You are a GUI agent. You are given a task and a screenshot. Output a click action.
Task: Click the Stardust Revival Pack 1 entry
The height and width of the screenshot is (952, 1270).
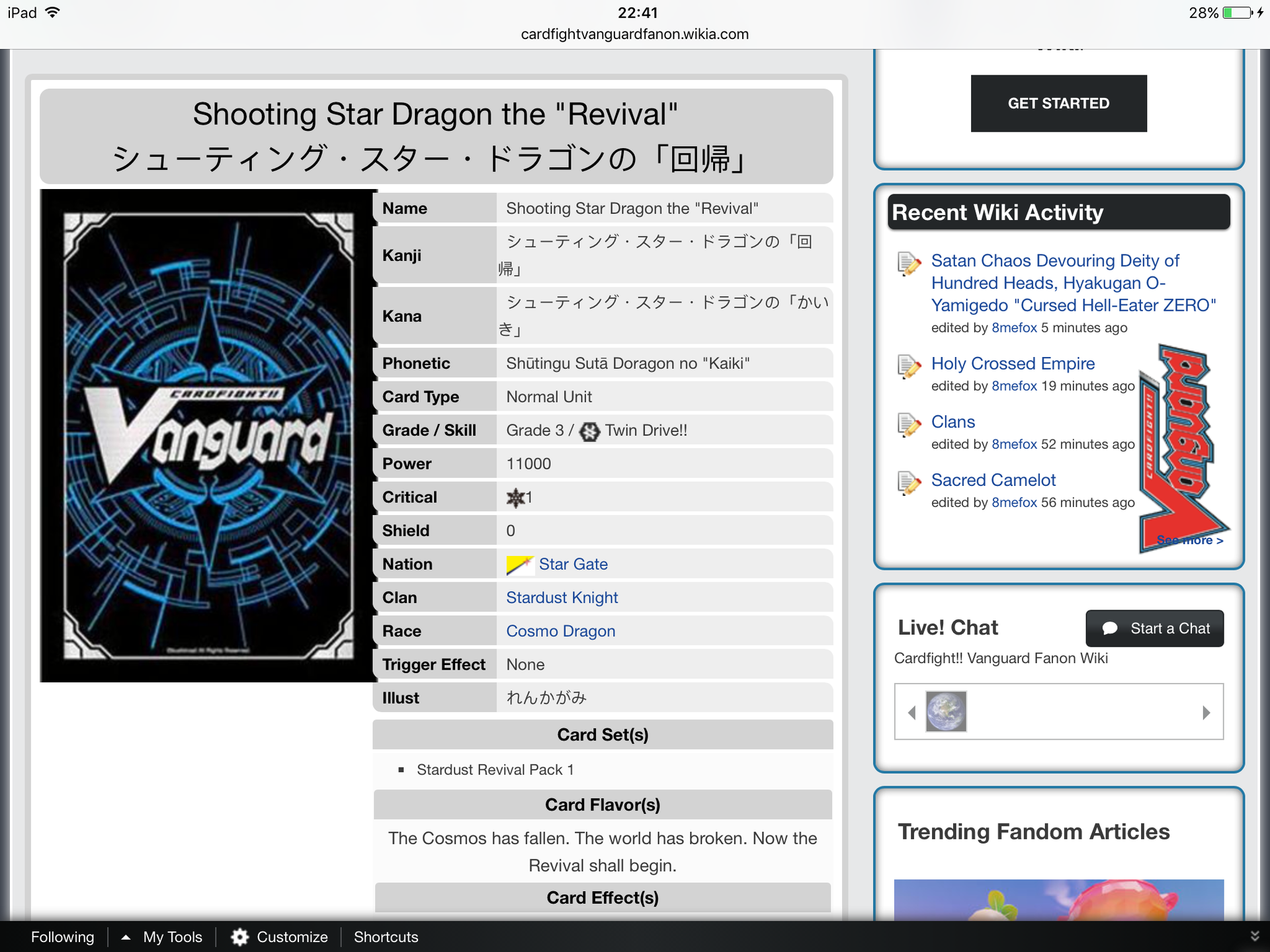495,770
